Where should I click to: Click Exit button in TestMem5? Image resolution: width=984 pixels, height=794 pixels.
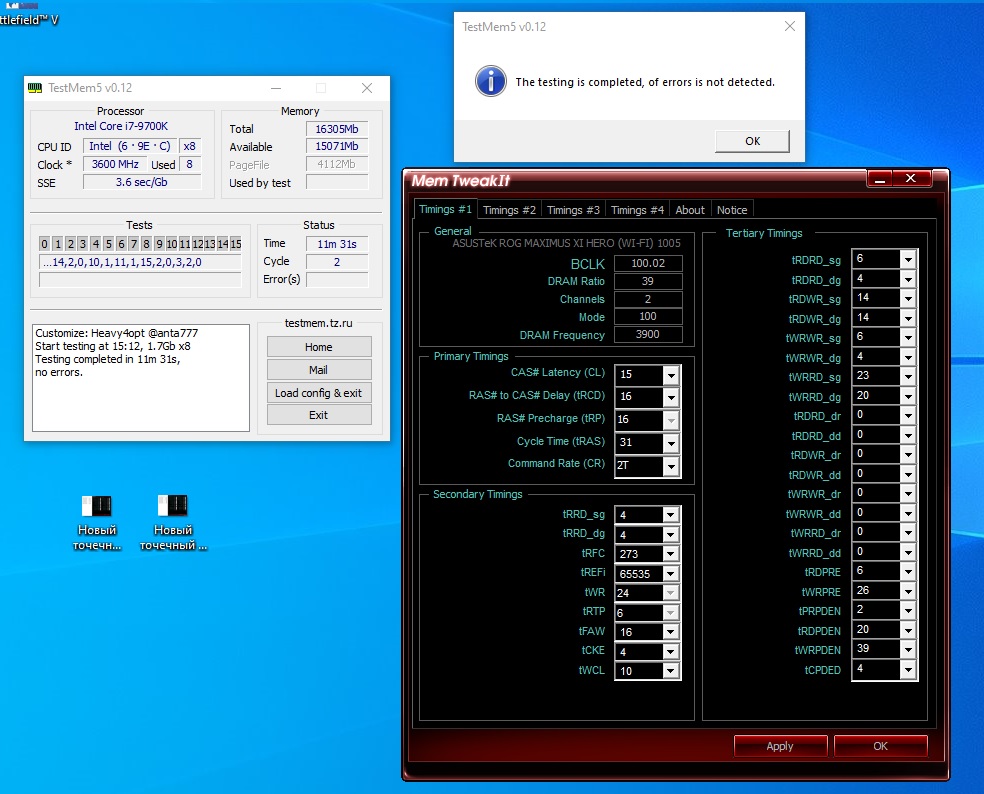click(319, 415)
